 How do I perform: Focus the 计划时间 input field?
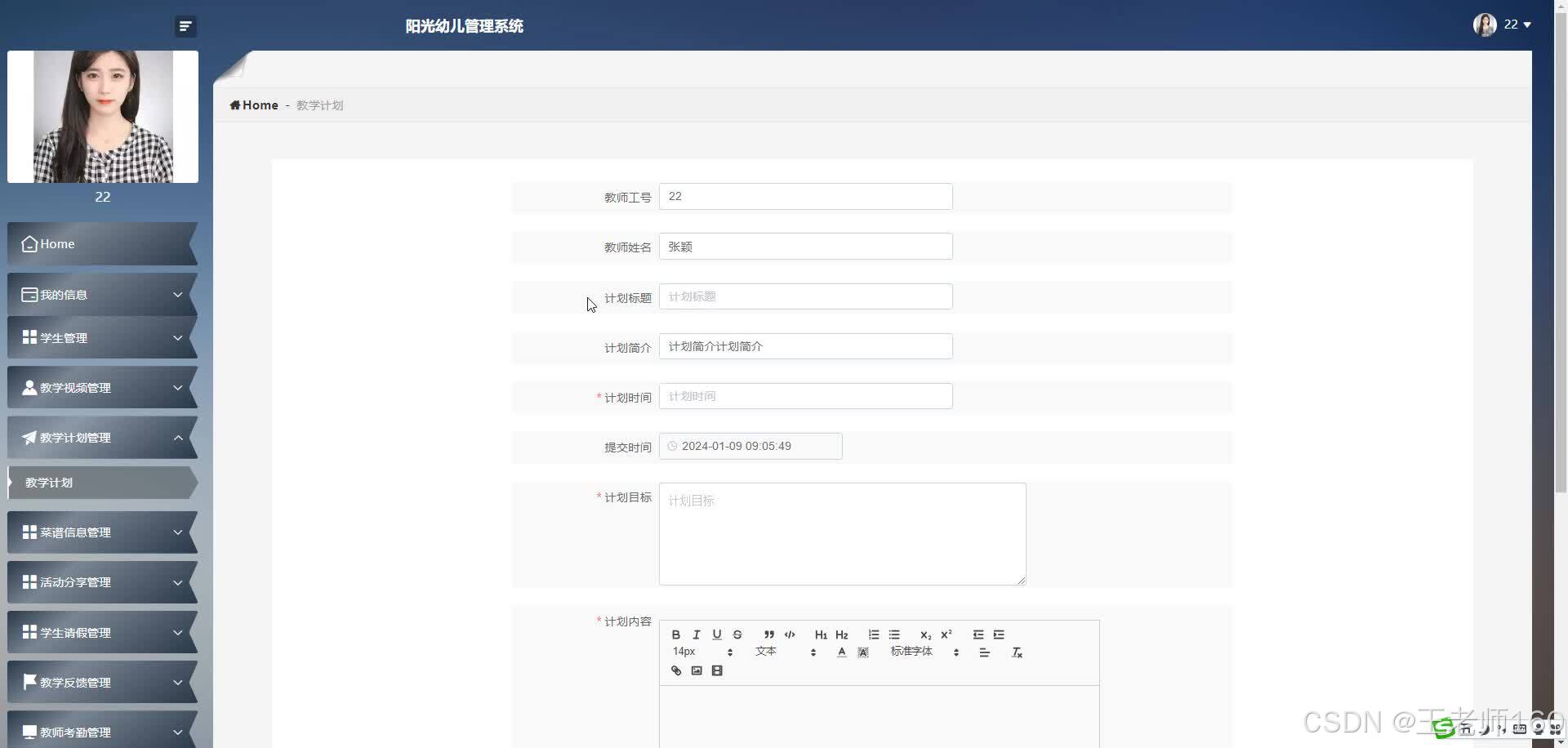(x=805, y=396)
